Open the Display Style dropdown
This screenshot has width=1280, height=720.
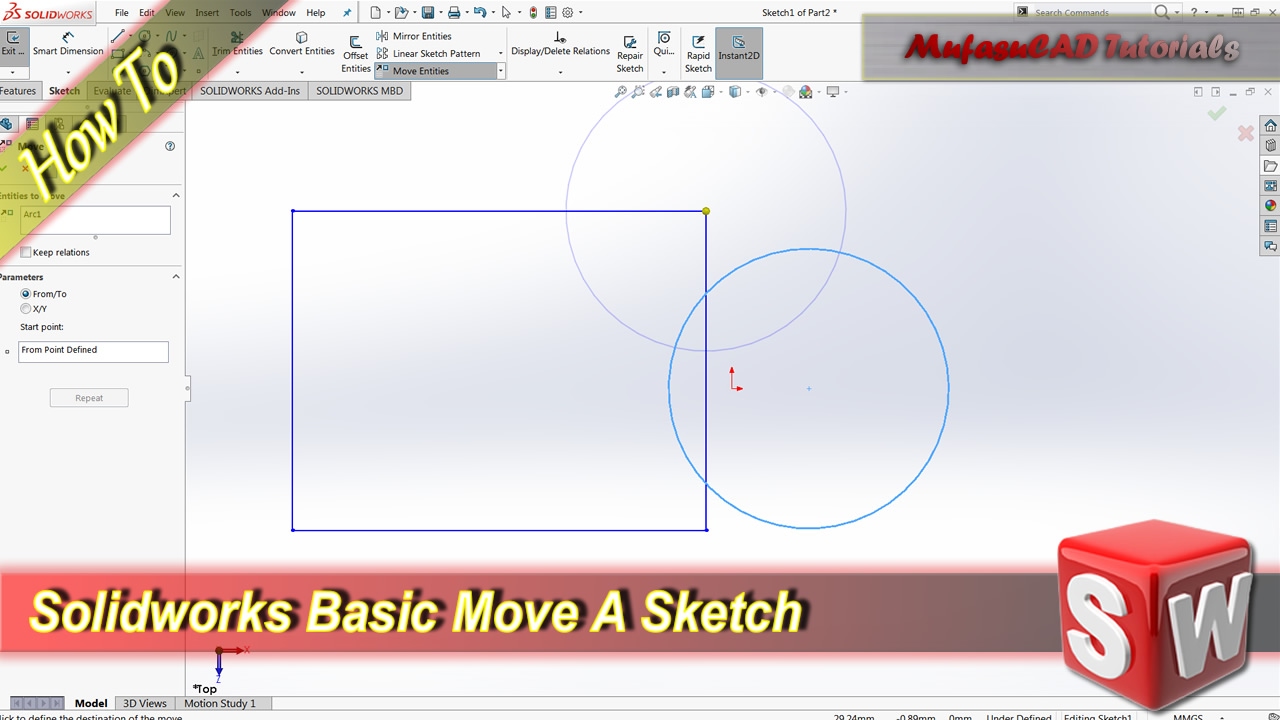click(x=746, y=91)
